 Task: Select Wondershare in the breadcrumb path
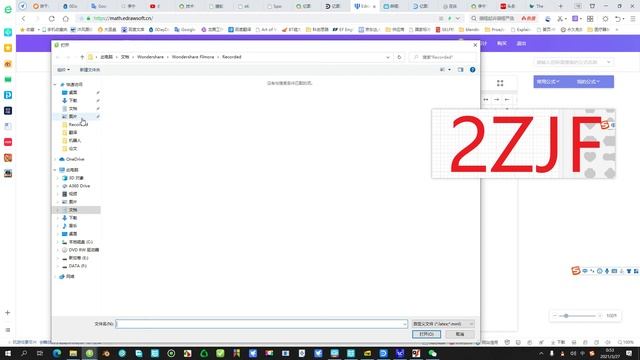click(150, 57)
